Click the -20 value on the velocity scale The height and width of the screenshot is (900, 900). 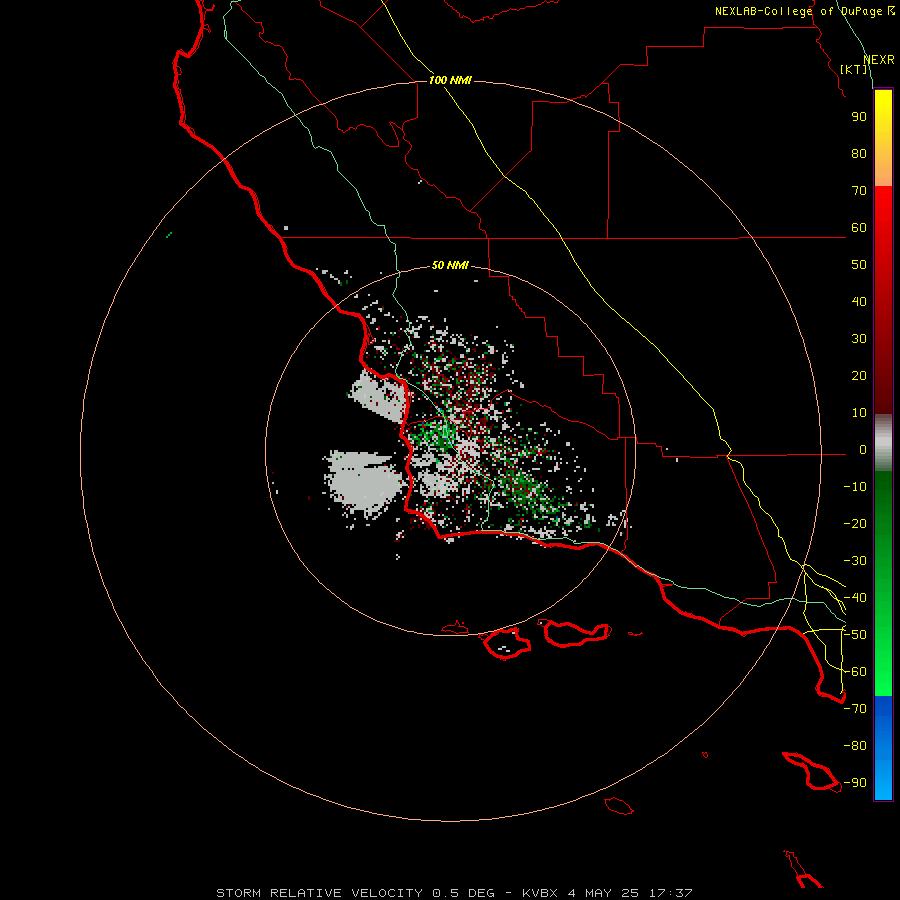pyautogui.click(x=855, y=523)
